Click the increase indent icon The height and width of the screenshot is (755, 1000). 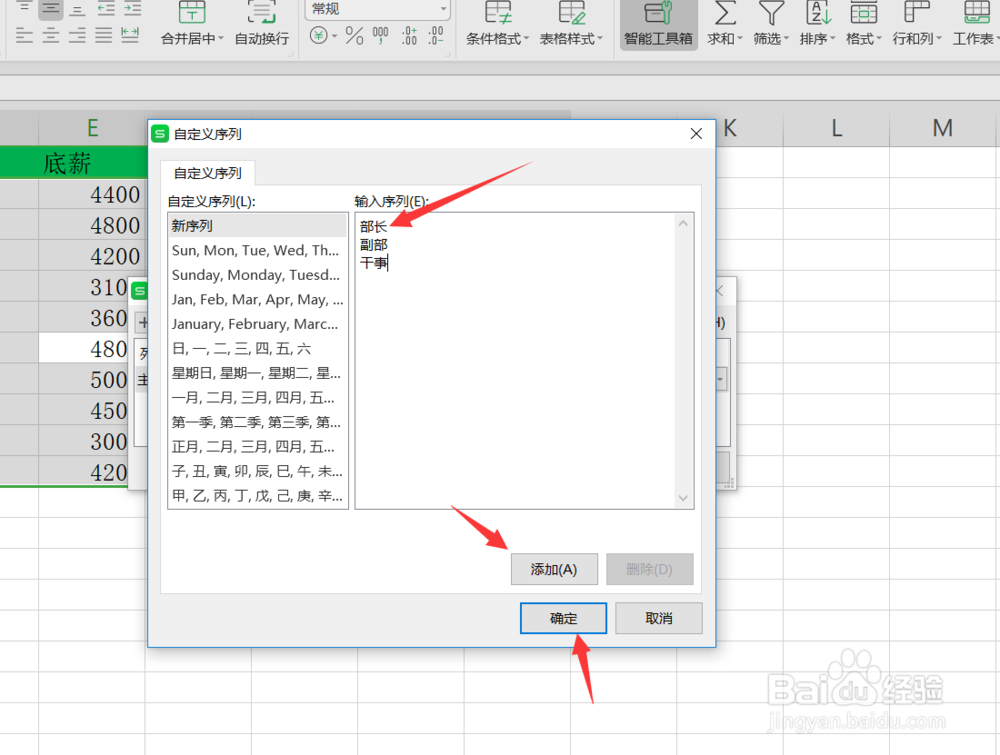click(x=133, y=9)
